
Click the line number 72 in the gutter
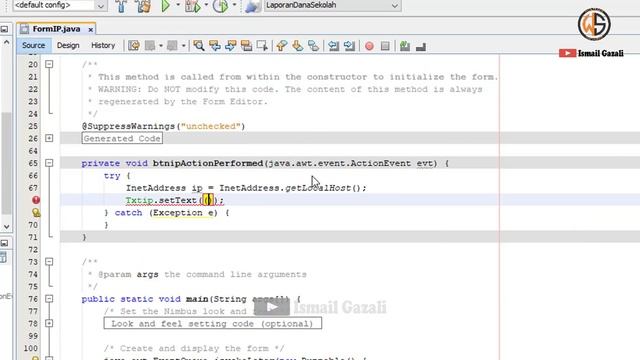tap(33, 249)
